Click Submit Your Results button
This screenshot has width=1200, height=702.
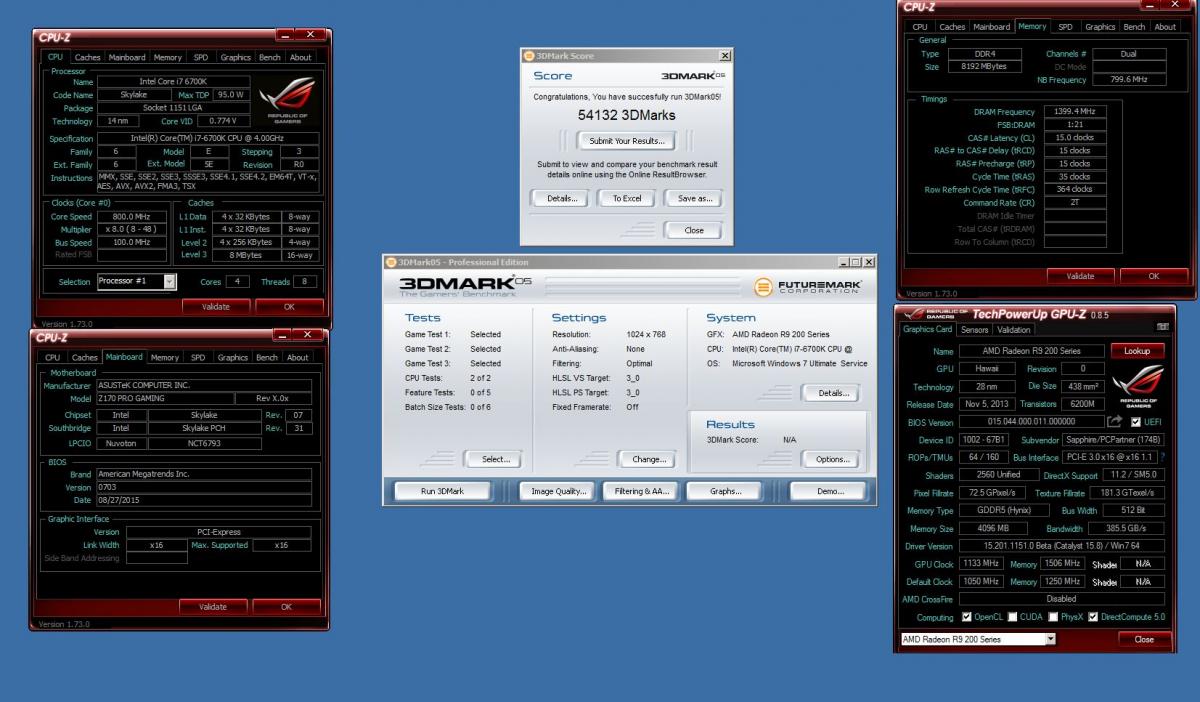coord(627,141)
